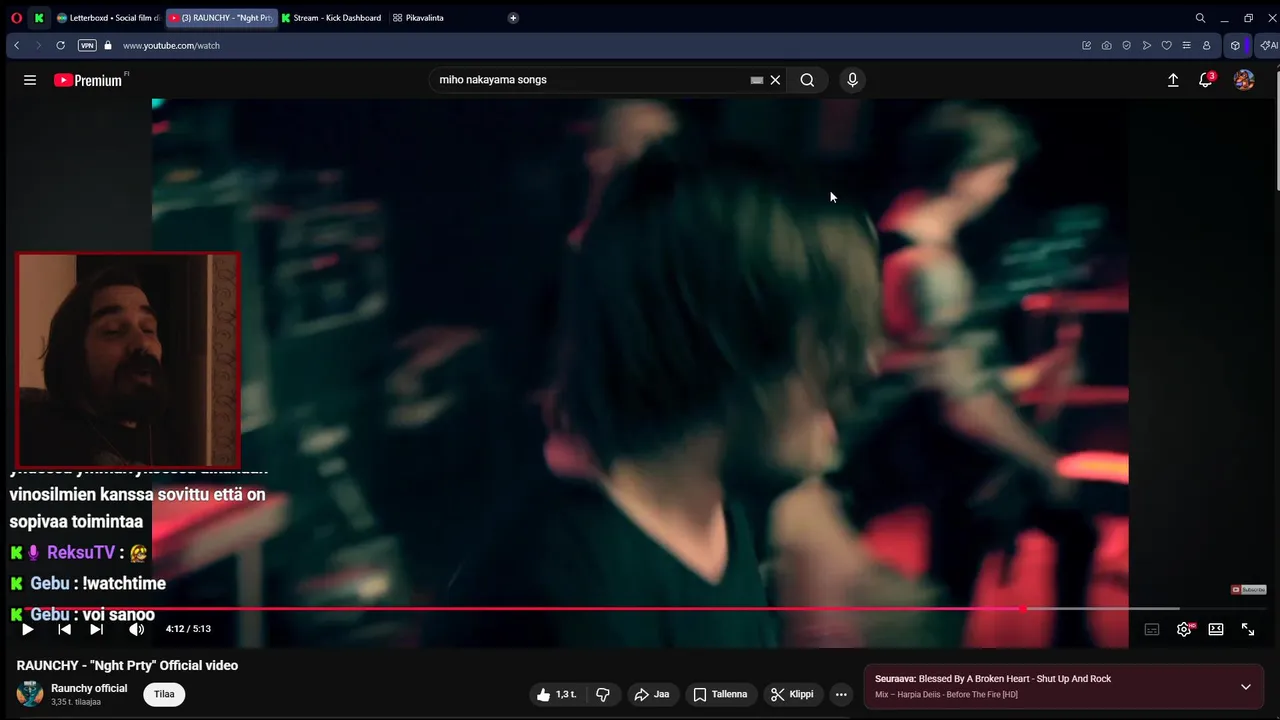The image size is (1280, 720).
Task: Click the ReksuTV chat username
Action: click(x=81, y=552)
